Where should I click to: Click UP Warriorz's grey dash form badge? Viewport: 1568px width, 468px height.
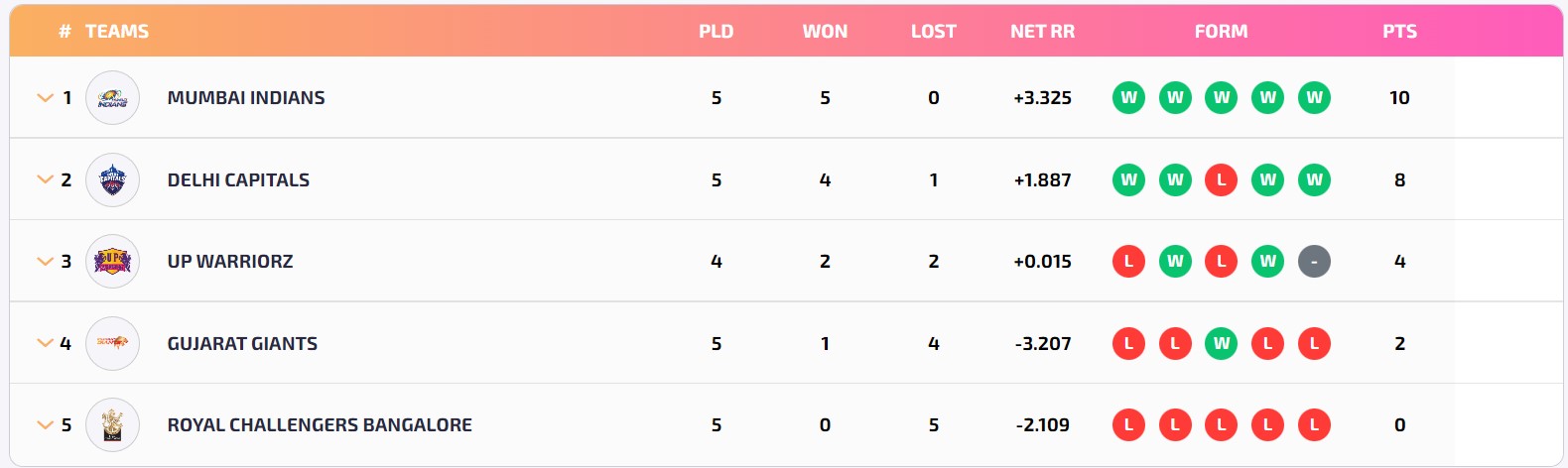point(1314,262)
